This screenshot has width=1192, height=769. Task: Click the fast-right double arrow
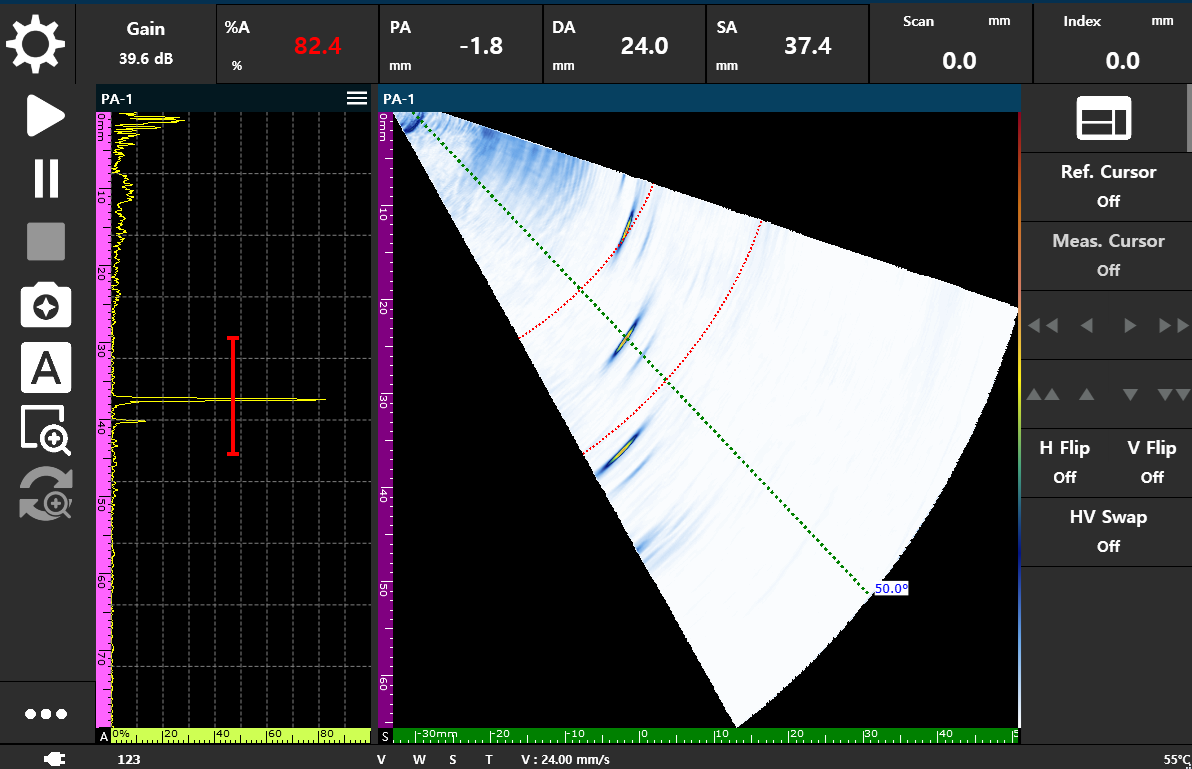[1174, 326]
